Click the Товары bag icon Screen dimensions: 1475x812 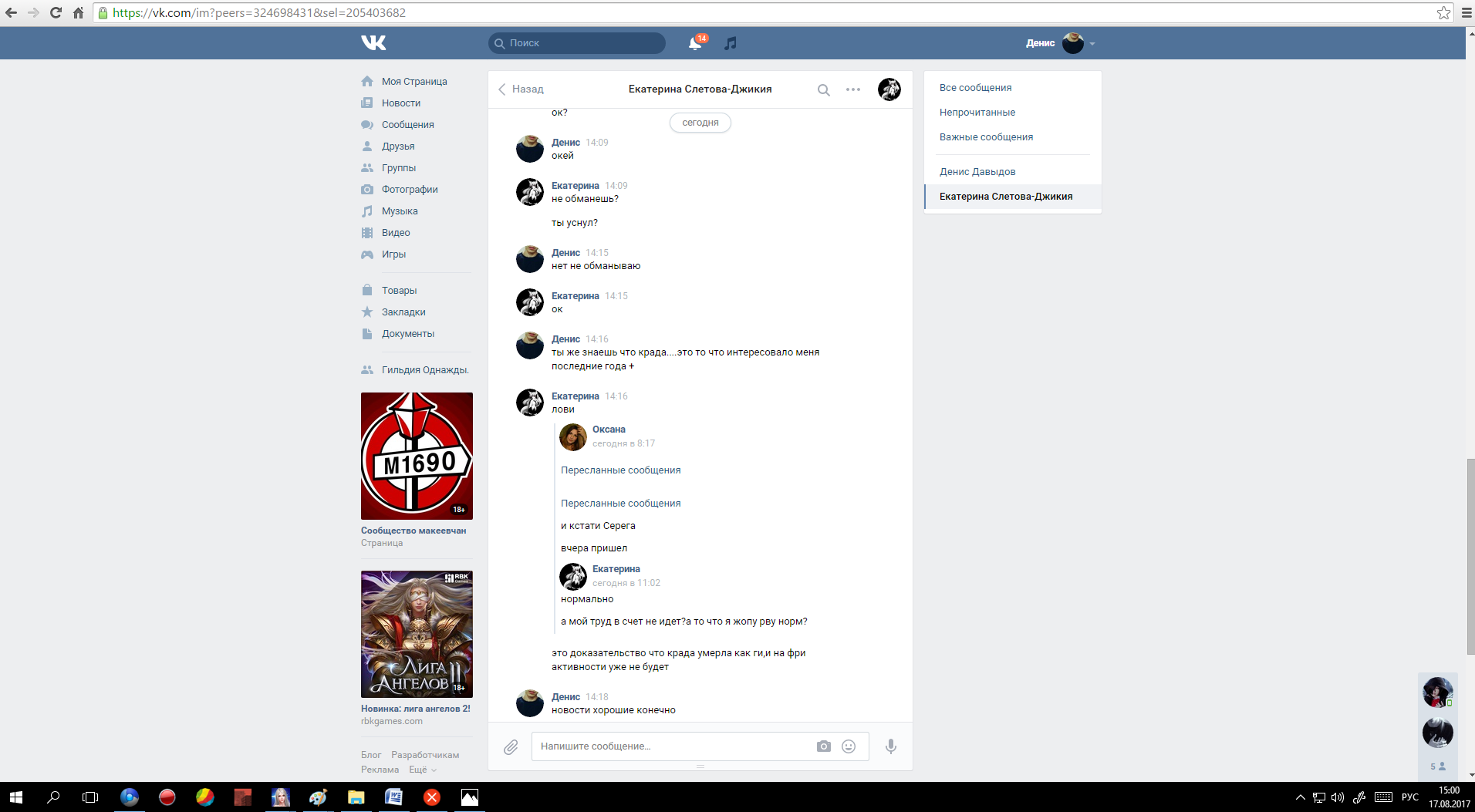(x=367, y=291)
